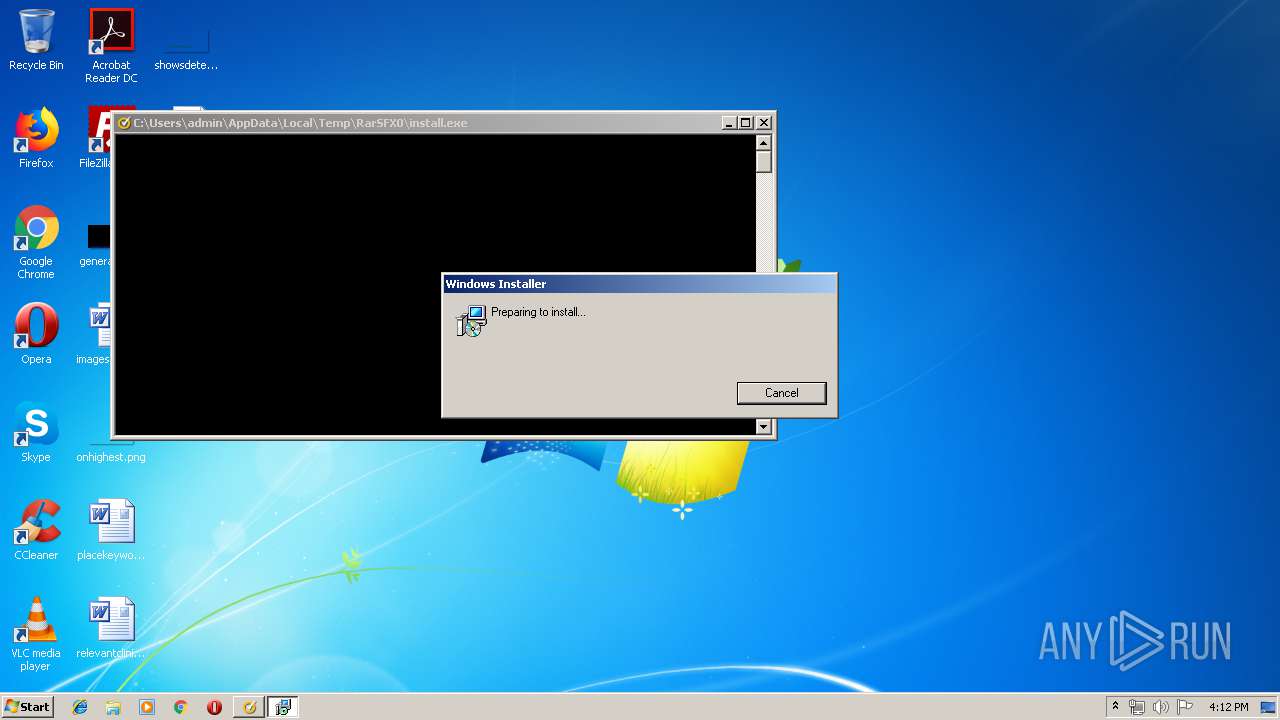Click the install.exe console title bar path
The image size is (1280, 720).
click(301, 123)
